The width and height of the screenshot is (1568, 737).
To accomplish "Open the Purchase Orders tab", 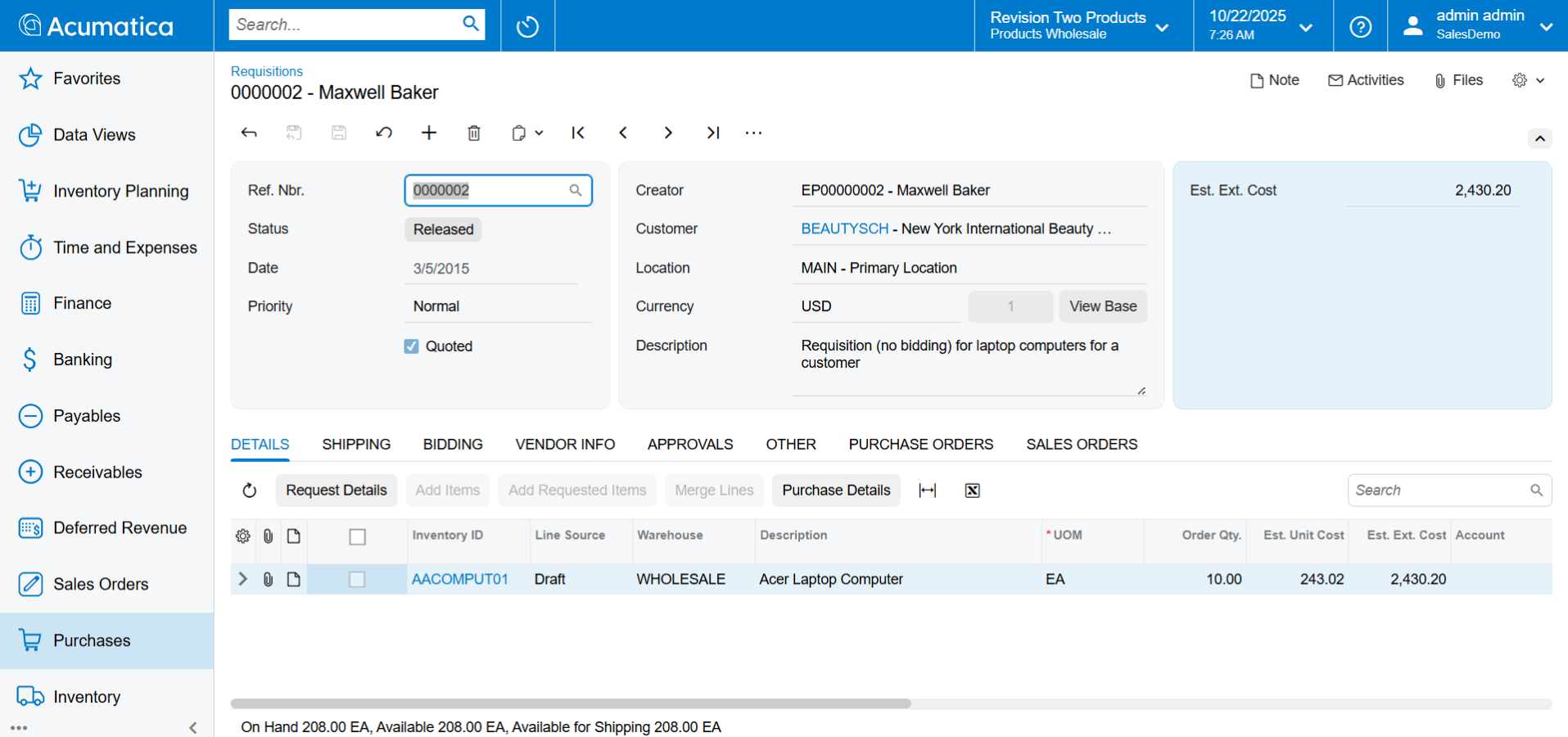I will click(920, 445).
